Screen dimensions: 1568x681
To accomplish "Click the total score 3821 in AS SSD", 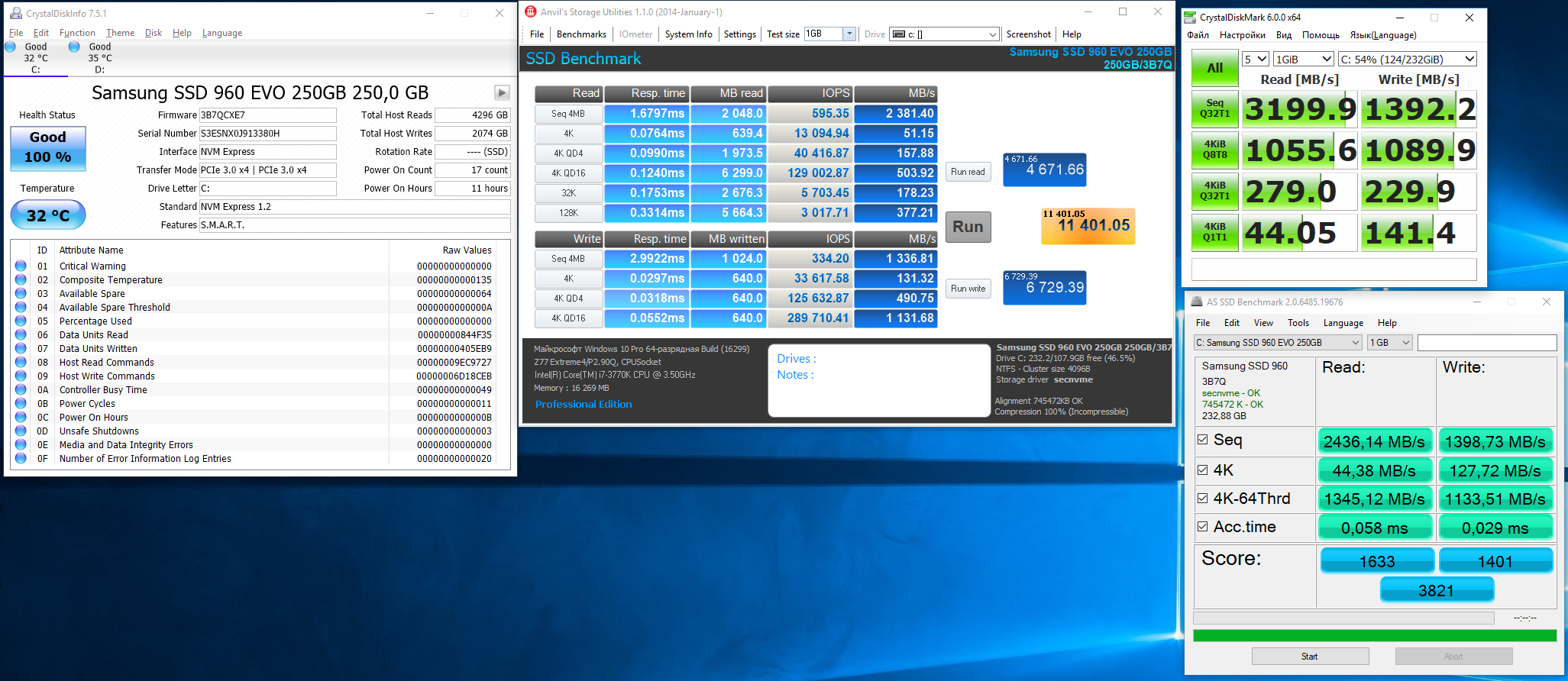I will click(1437, 590).
